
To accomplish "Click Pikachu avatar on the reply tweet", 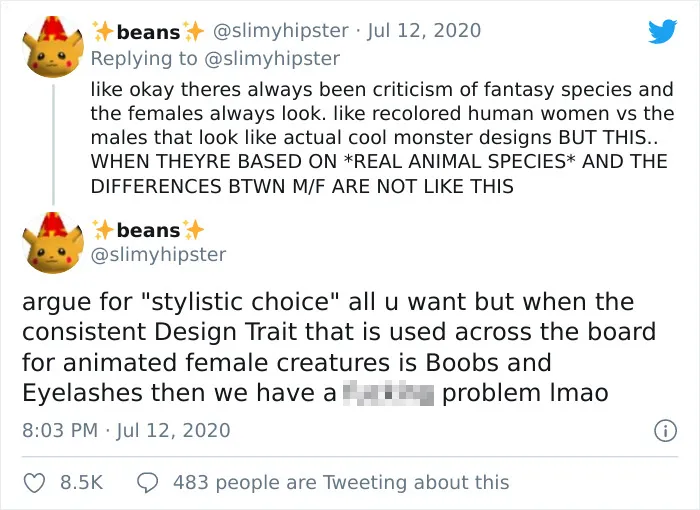I will 53,46.
